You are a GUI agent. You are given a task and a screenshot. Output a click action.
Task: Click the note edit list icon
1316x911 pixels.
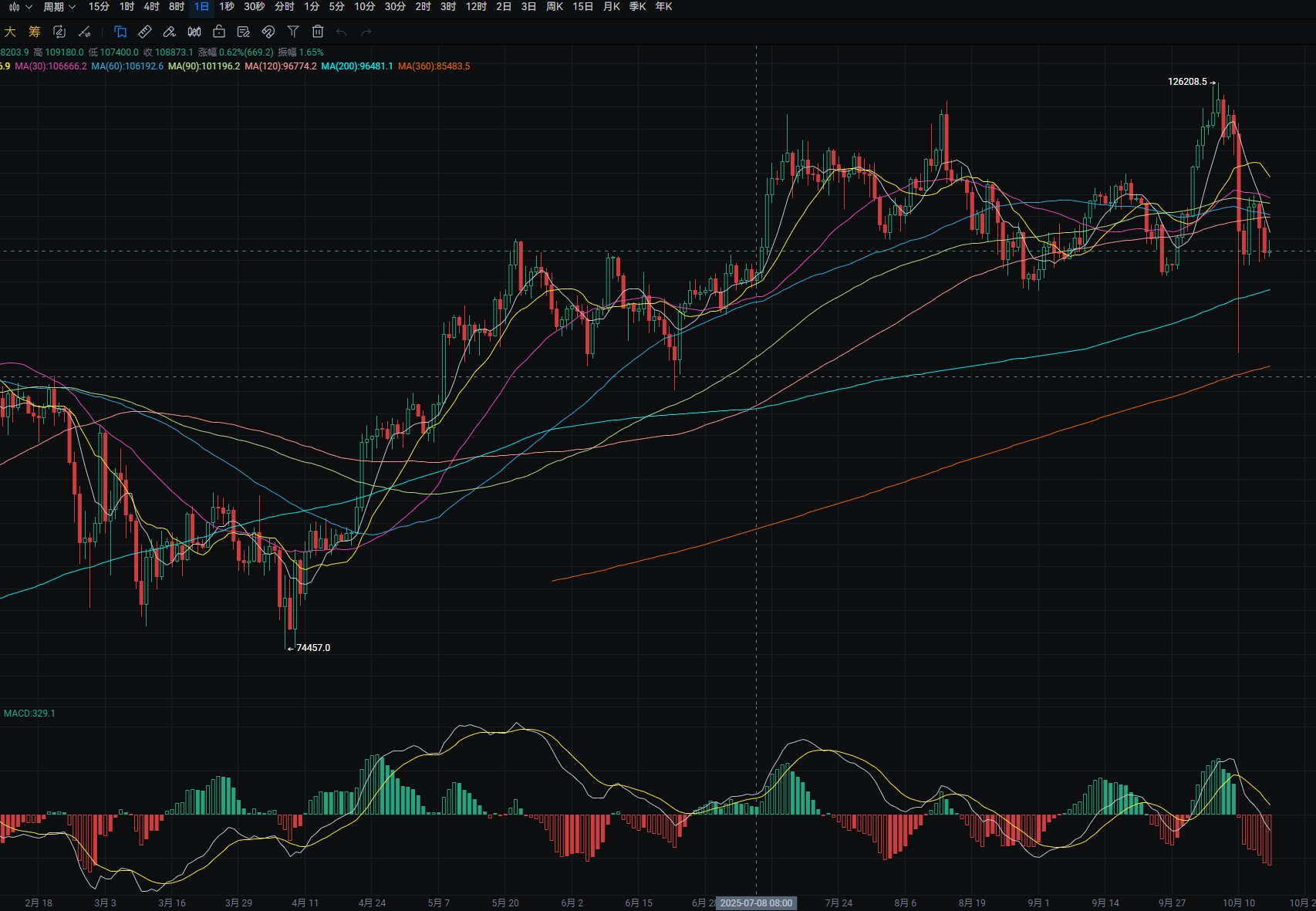244,32
